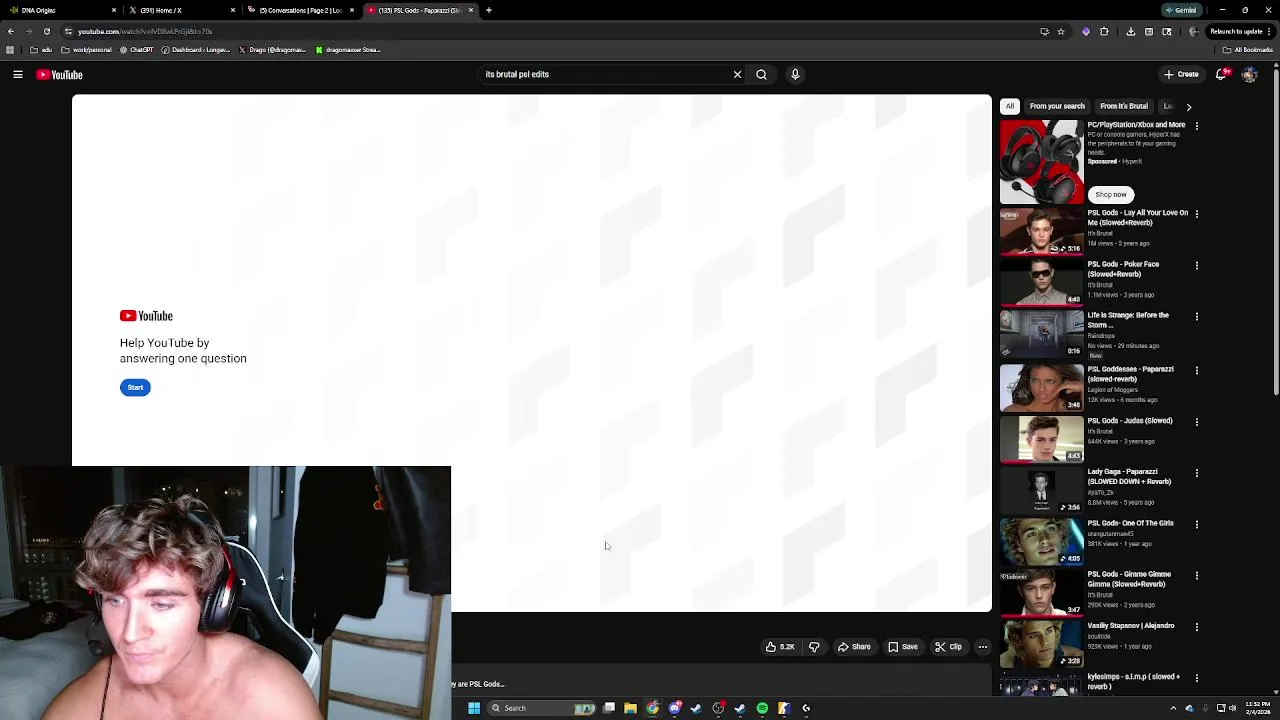
Task: Open menu for Poker Face video
Action: 1196,266
